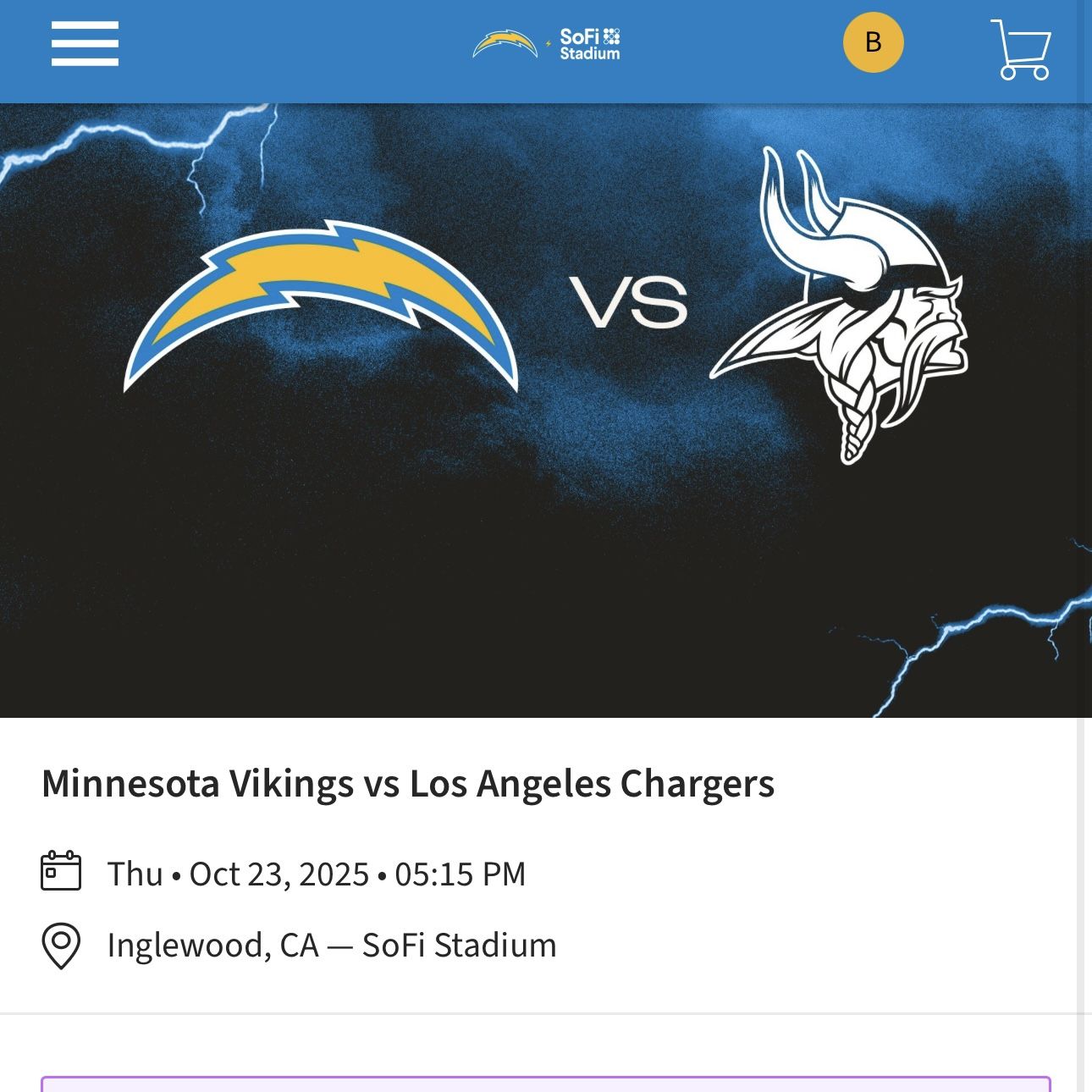
Task: Open the account avatar marked B
Action: [x=872, y=41]
